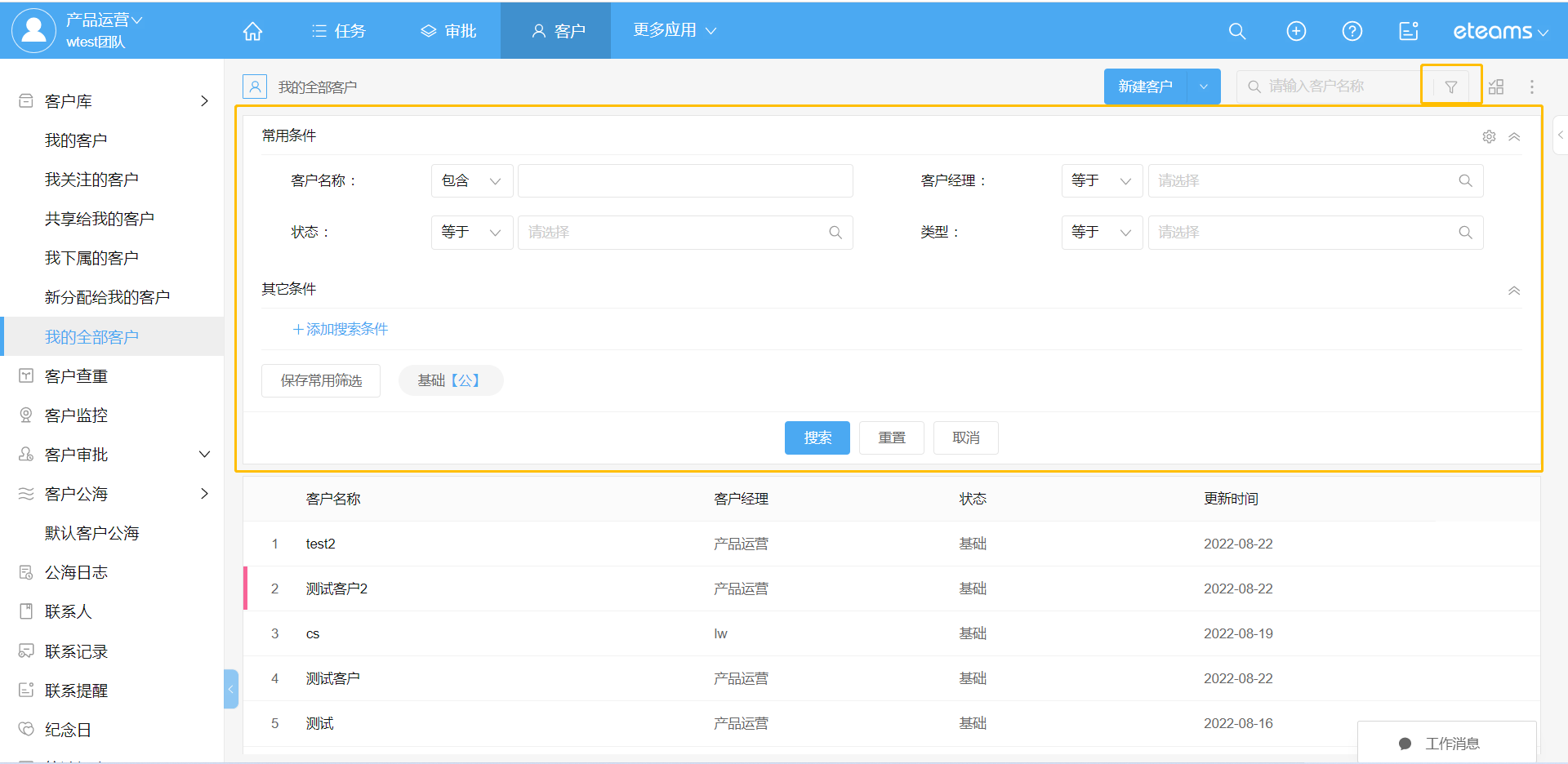Open the 新建客户 dropdown arrow

(1203, 87)
